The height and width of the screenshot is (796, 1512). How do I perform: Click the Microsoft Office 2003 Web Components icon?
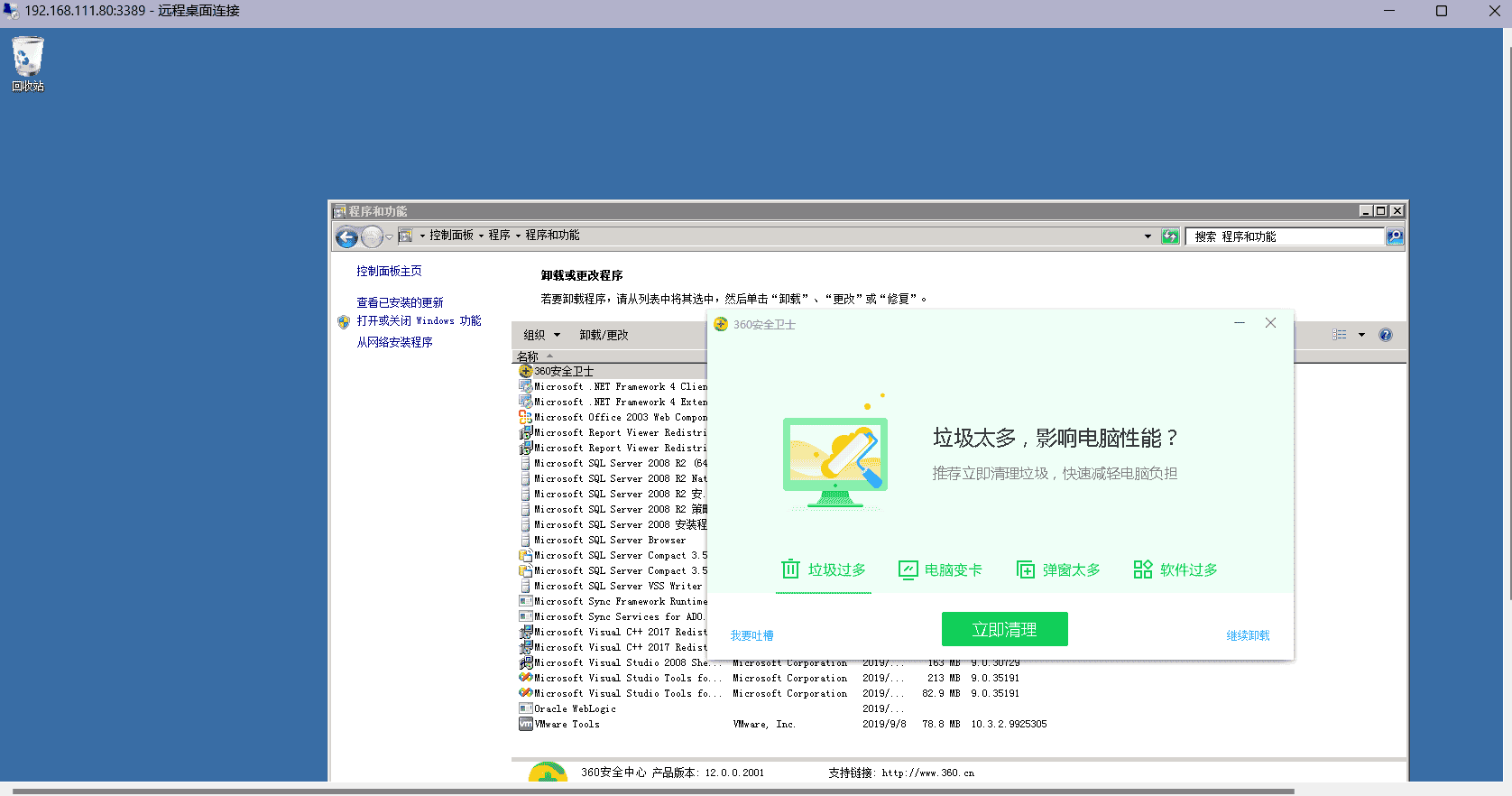click(x=525, y=417)
